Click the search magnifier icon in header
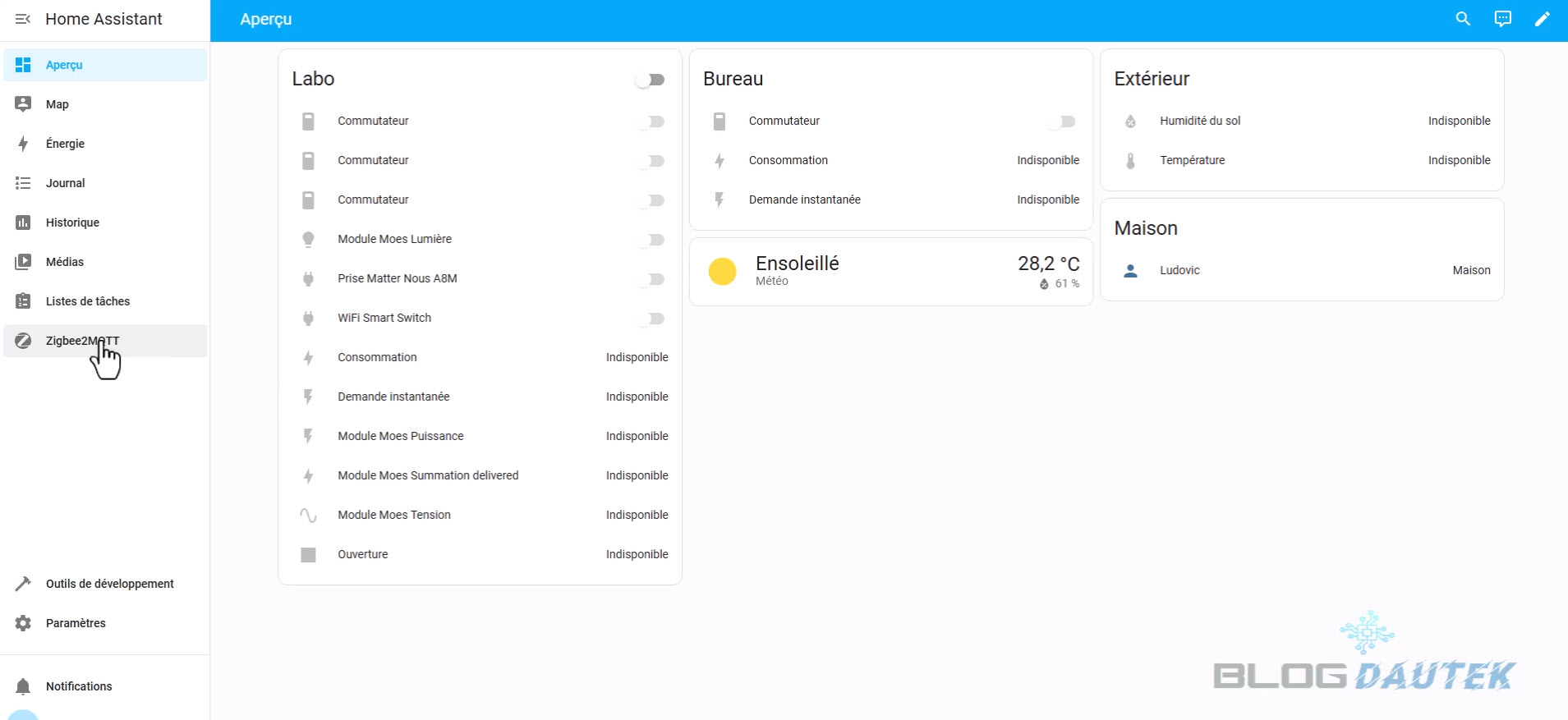This screenshot has height=720, width=1568. coord(1463,19)
